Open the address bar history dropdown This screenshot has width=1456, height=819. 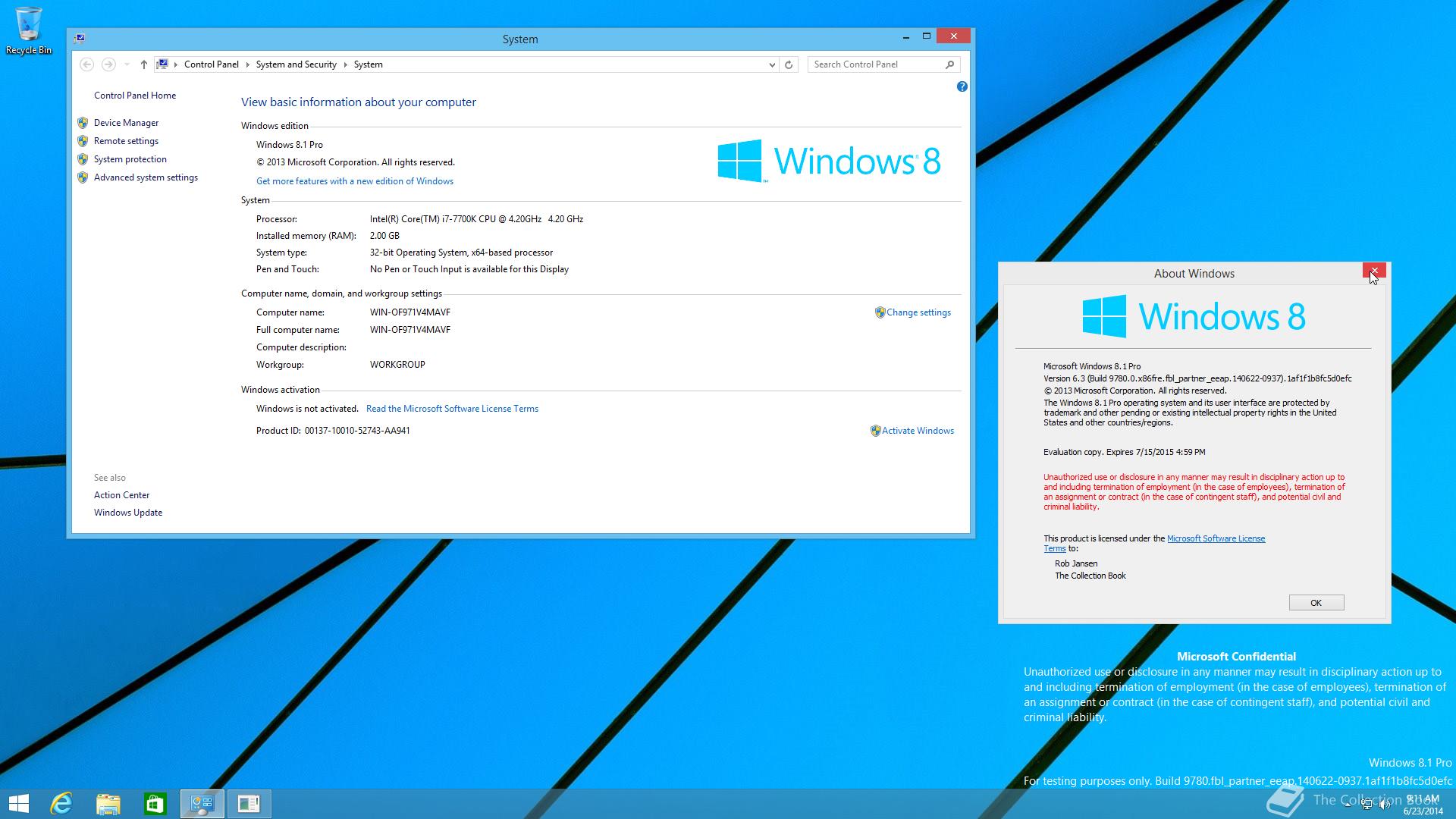(772, 64)
